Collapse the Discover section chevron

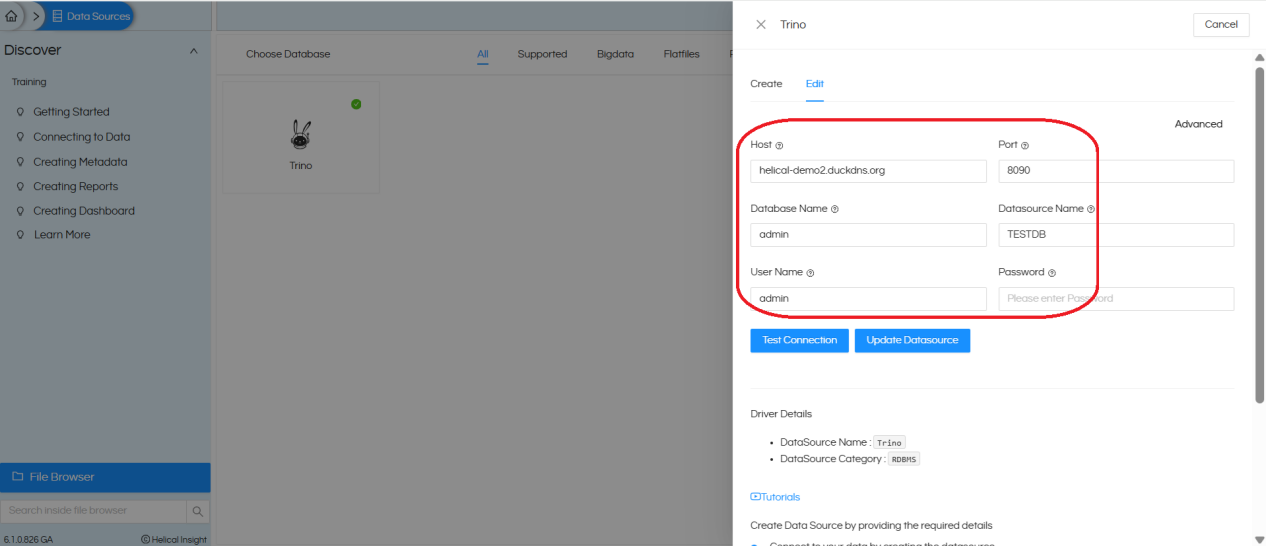pos(194,51)
